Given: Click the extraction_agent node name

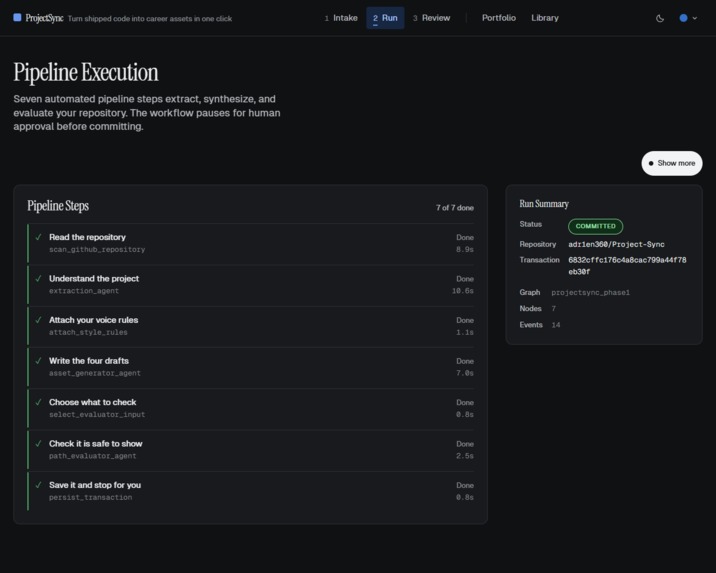Looking at the screenshot, I should pos(84,291).
